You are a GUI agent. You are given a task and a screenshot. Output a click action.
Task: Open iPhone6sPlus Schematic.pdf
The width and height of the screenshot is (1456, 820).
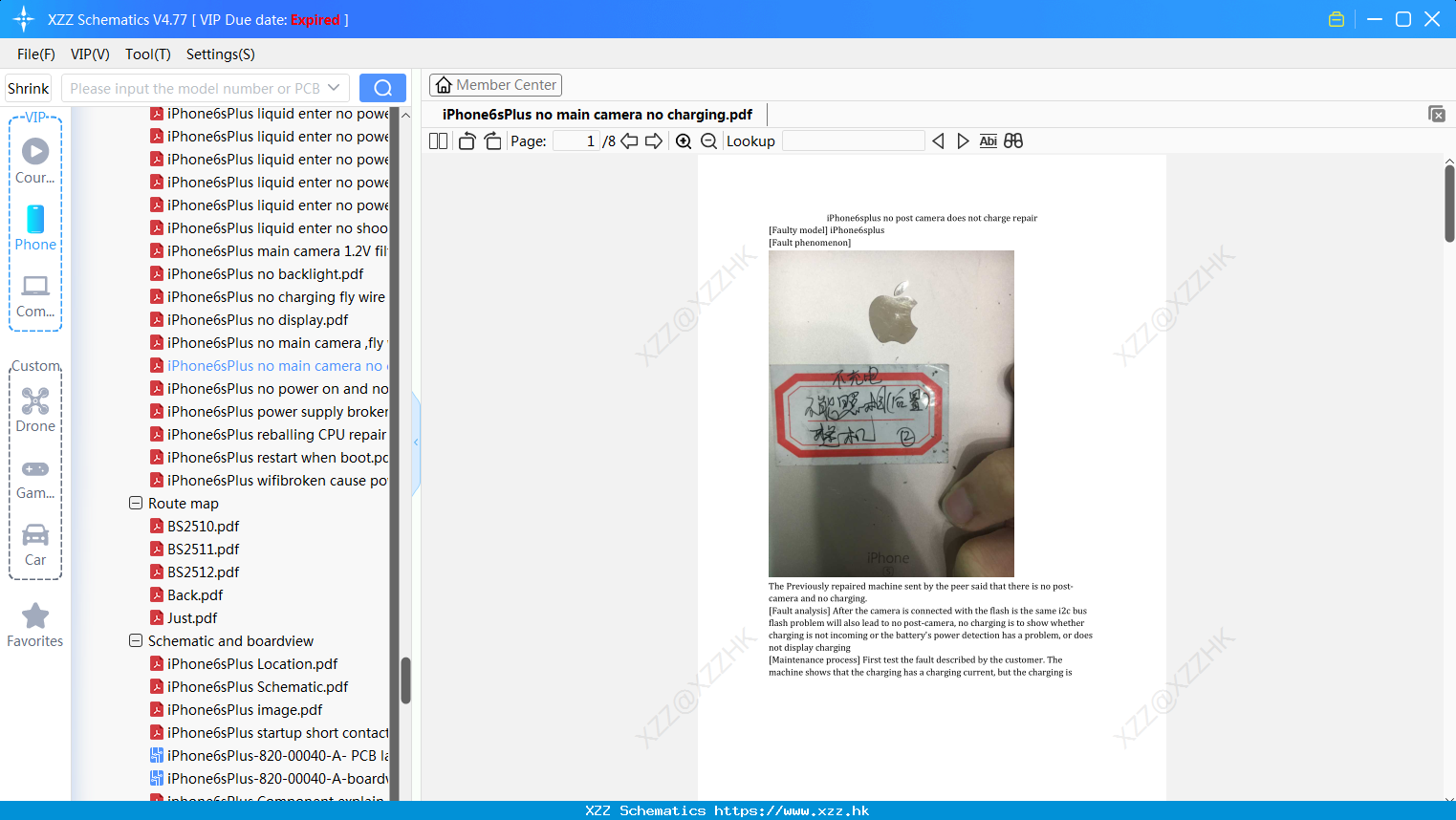pyautogui.click(x=249, y=686)
